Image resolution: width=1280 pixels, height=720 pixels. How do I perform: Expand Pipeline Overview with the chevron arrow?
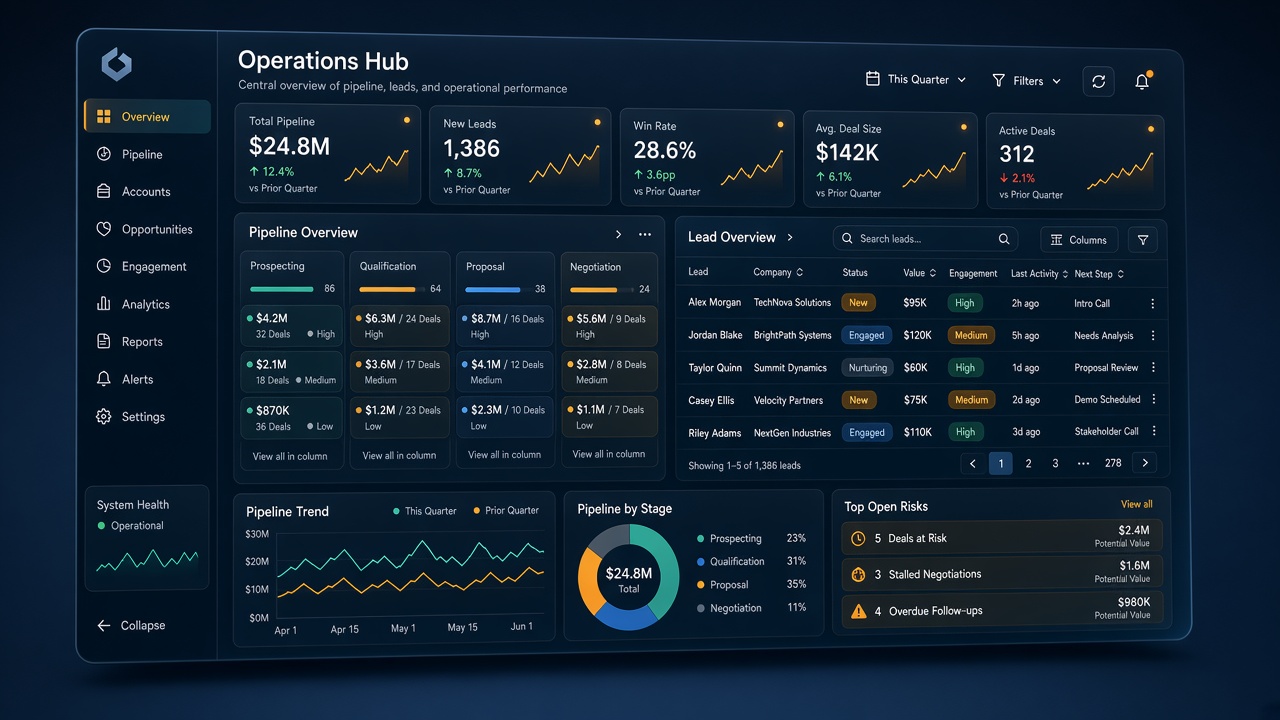click(x=618, y=234)
